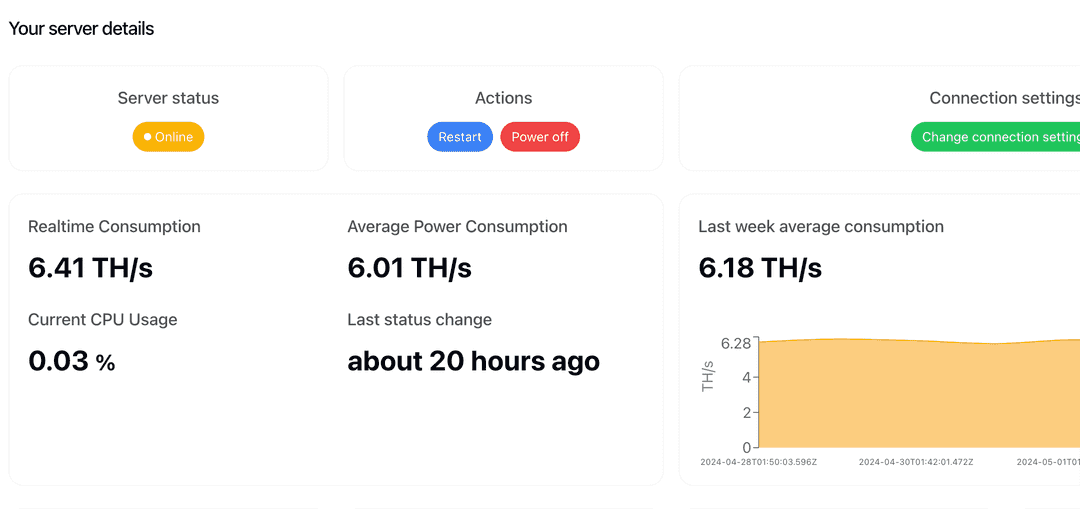Click the Realtime Consumption 6.41 TH/s value

tap(90, 268)
